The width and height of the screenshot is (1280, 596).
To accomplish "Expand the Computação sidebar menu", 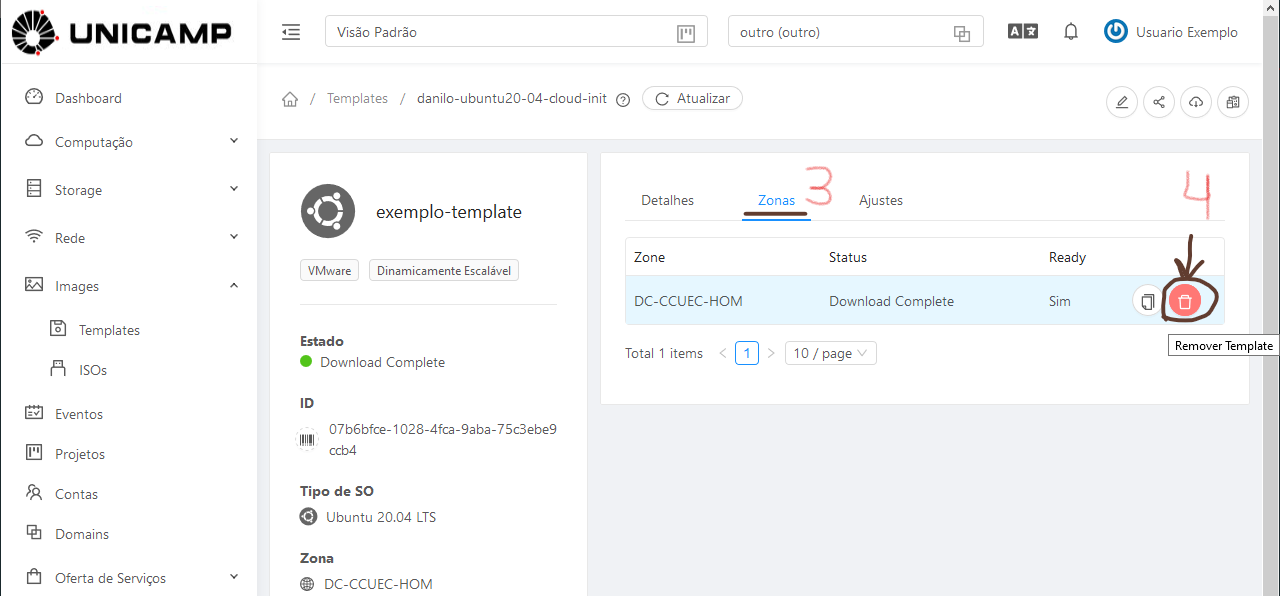I will [x=132, y=142].
